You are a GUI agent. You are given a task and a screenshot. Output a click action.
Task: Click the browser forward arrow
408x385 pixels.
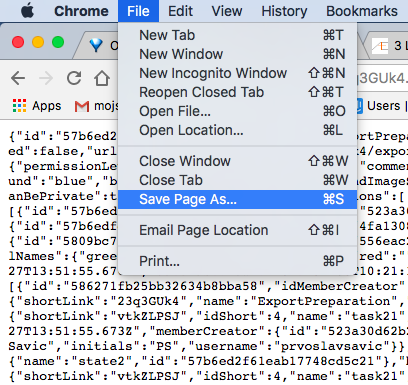click(46, 78)
